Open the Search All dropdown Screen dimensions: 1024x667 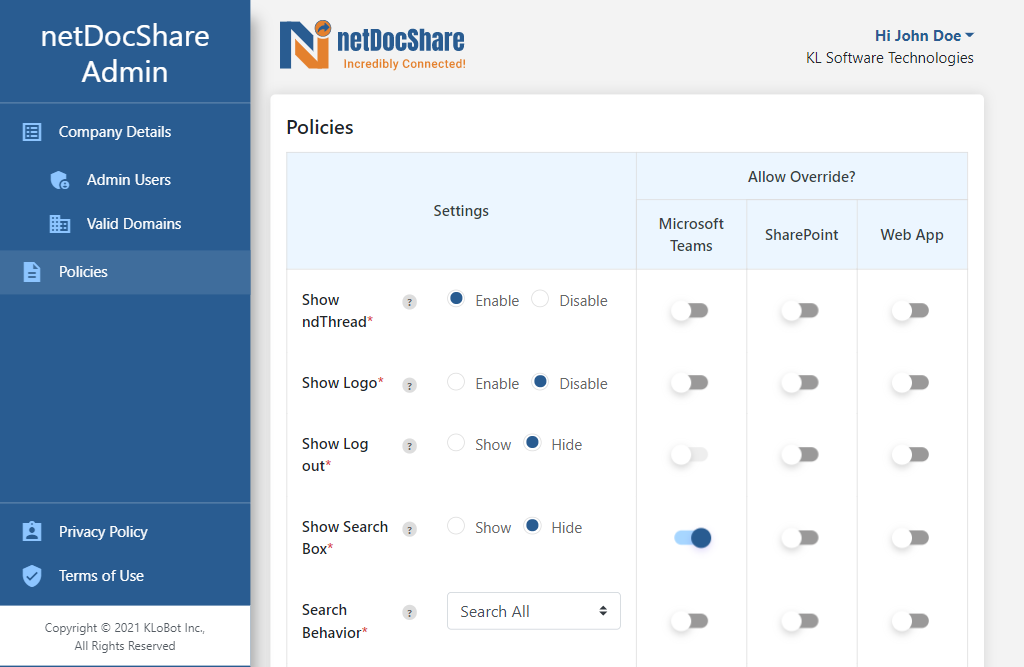(x=534, y=611)
